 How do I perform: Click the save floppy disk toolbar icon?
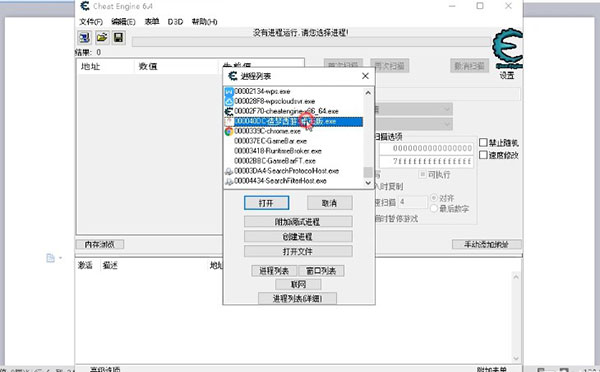119,38
